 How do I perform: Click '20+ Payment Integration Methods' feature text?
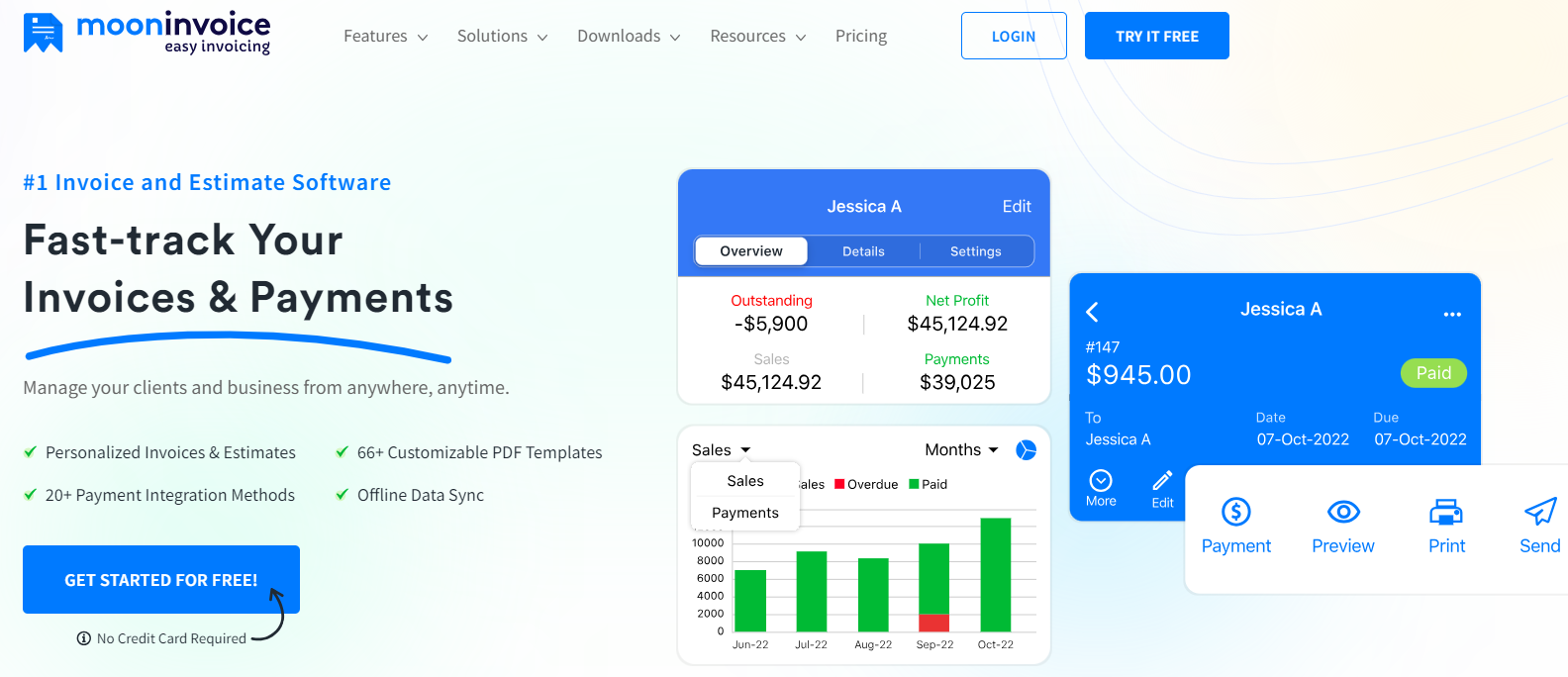170,495
